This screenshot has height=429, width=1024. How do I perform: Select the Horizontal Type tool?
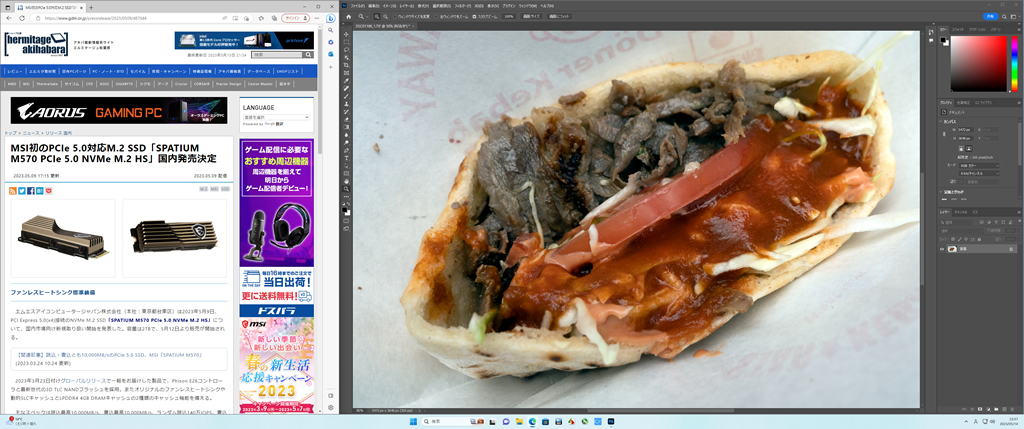(x=346, y=158)
